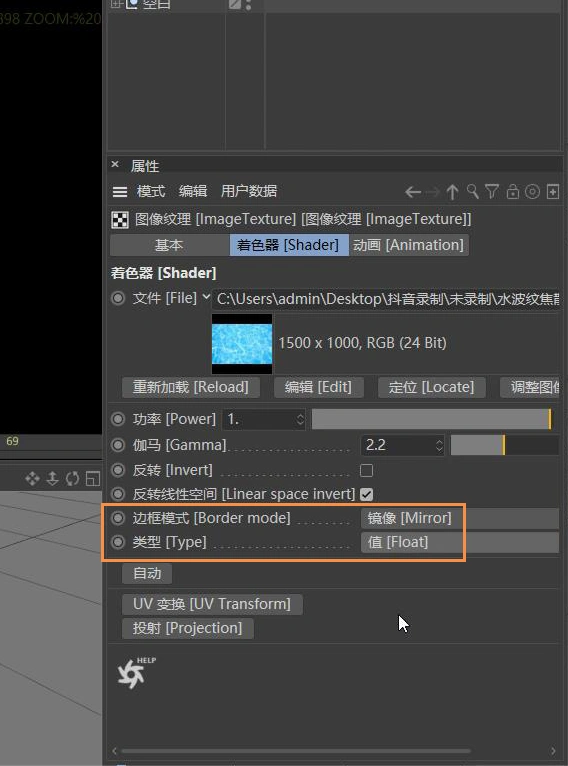The image size is (568, 766).
Task: Expand the 文件 [File] dropdown chevron
Action: point(206,297)
